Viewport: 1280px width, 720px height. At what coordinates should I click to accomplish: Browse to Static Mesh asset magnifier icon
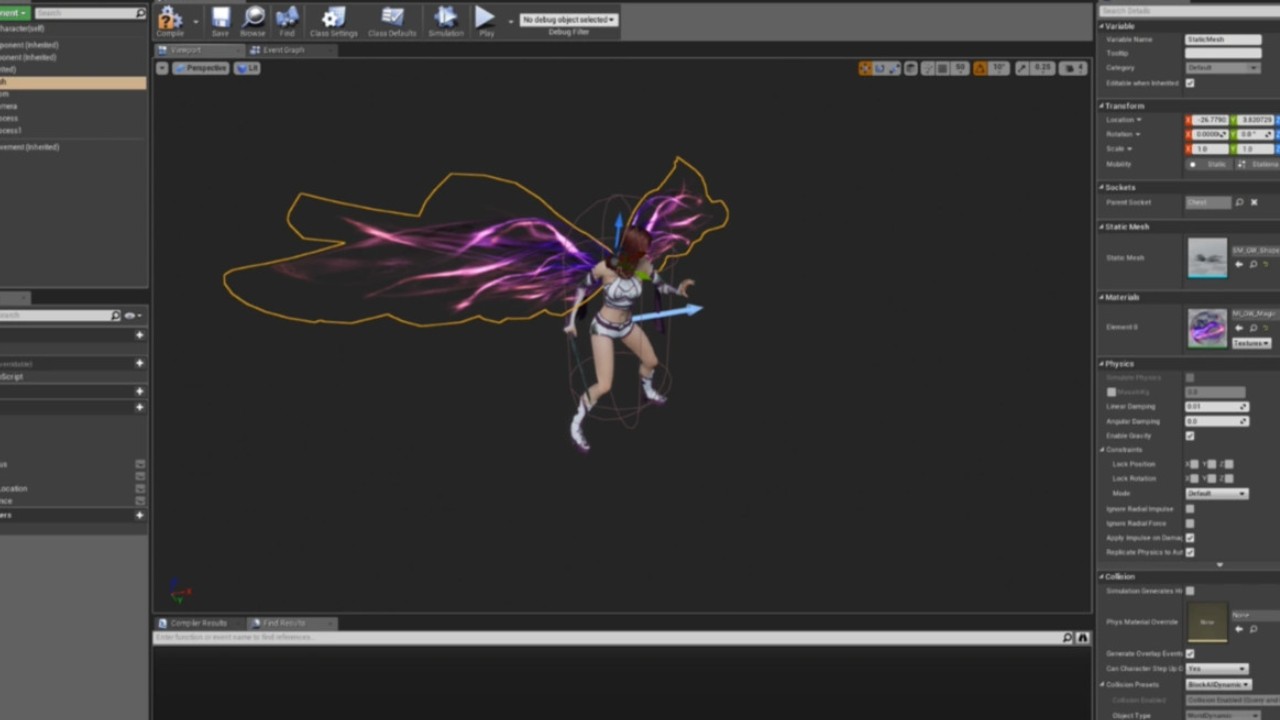pyautogui.click(x=1253, y=264)
